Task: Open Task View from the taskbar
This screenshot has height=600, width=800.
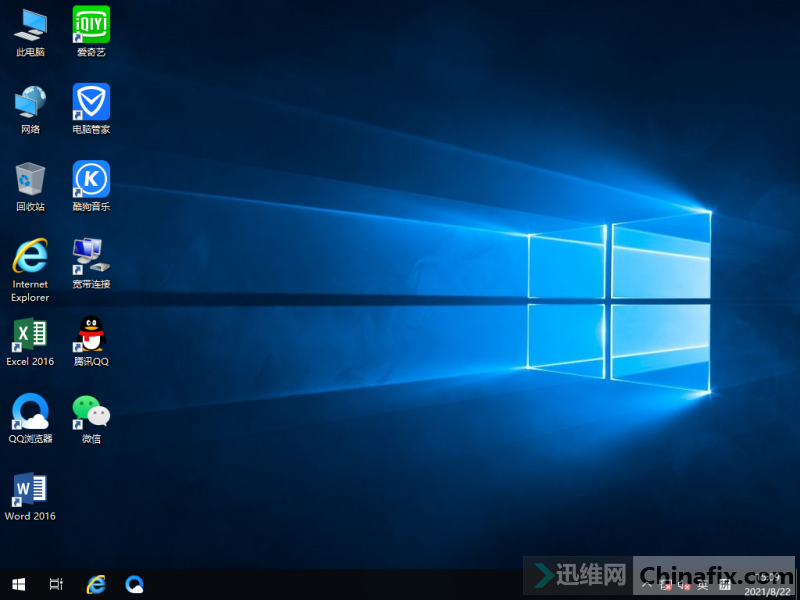Action: pos(56,584)
